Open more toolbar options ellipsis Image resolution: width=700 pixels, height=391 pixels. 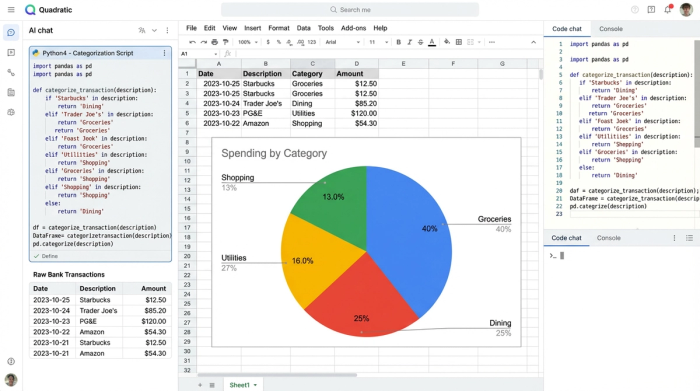[x=492, y=42]
